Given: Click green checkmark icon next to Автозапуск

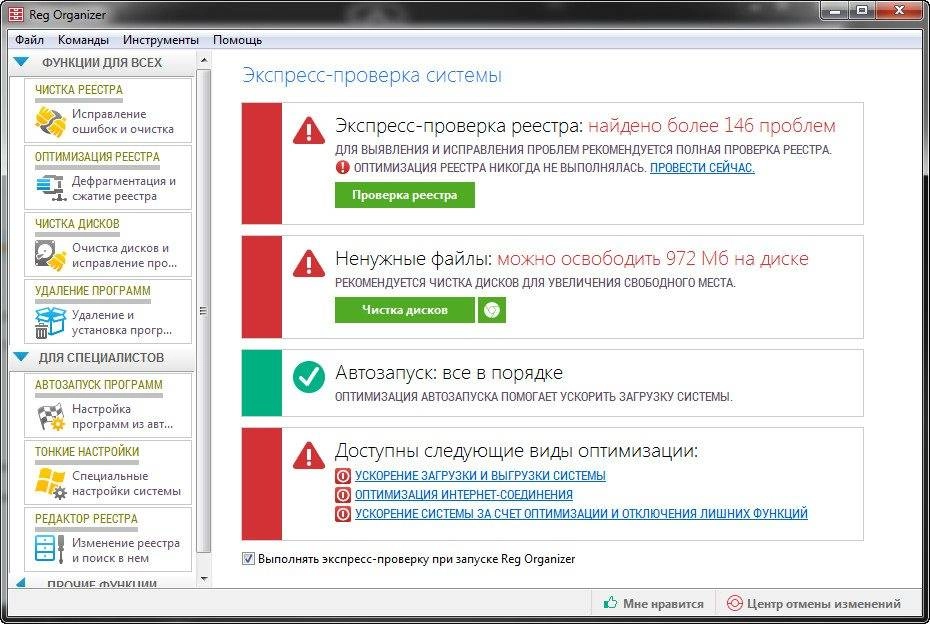Looking at the screenshot, I should pyautogui.click(x=309, y=377).
